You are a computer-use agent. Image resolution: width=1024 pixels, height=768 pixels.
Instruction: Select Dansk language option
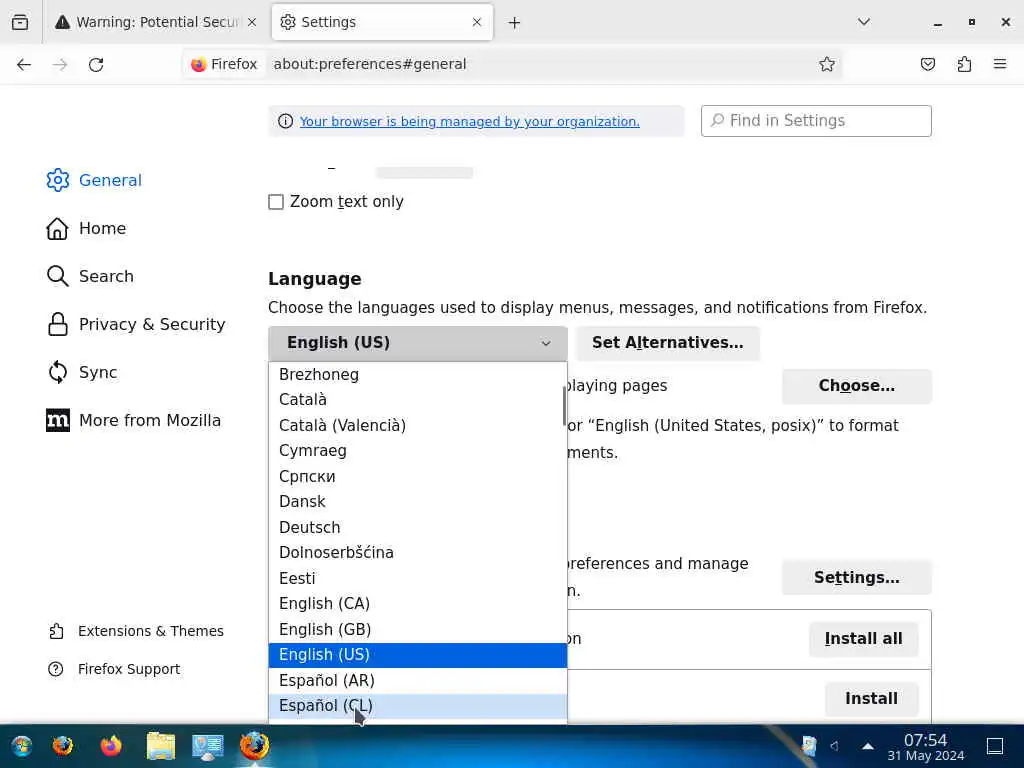pyautogui.click(x=417, y=502)
